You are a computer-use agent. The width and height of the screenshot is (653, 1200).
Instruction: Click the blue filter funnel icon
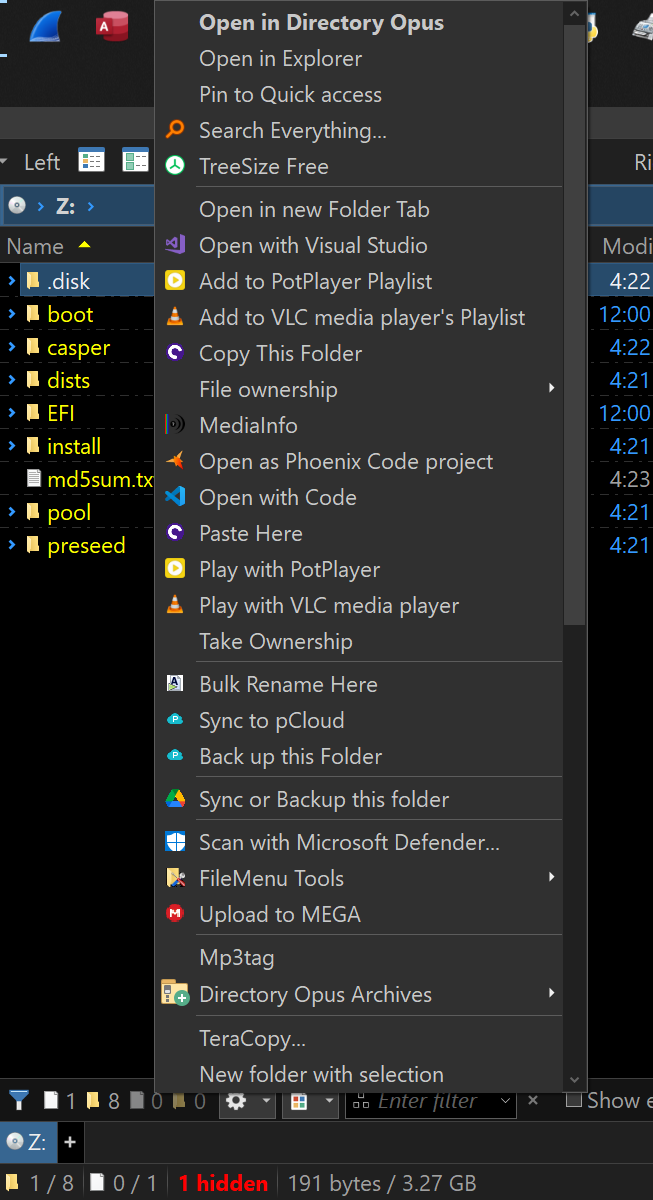click(x=19, y=1101)
